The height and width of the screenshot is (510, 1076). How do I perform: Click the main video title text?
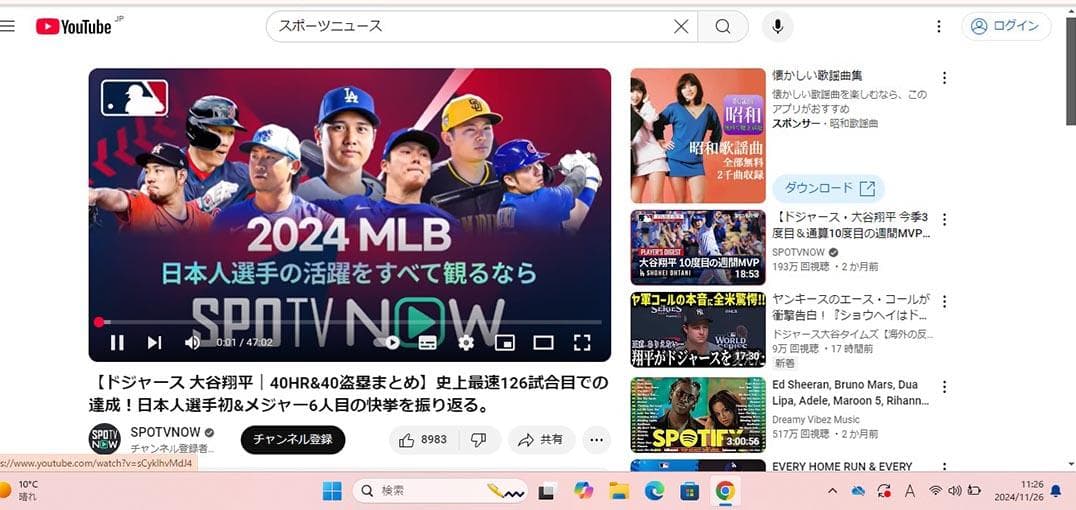[x=349, y=394]
